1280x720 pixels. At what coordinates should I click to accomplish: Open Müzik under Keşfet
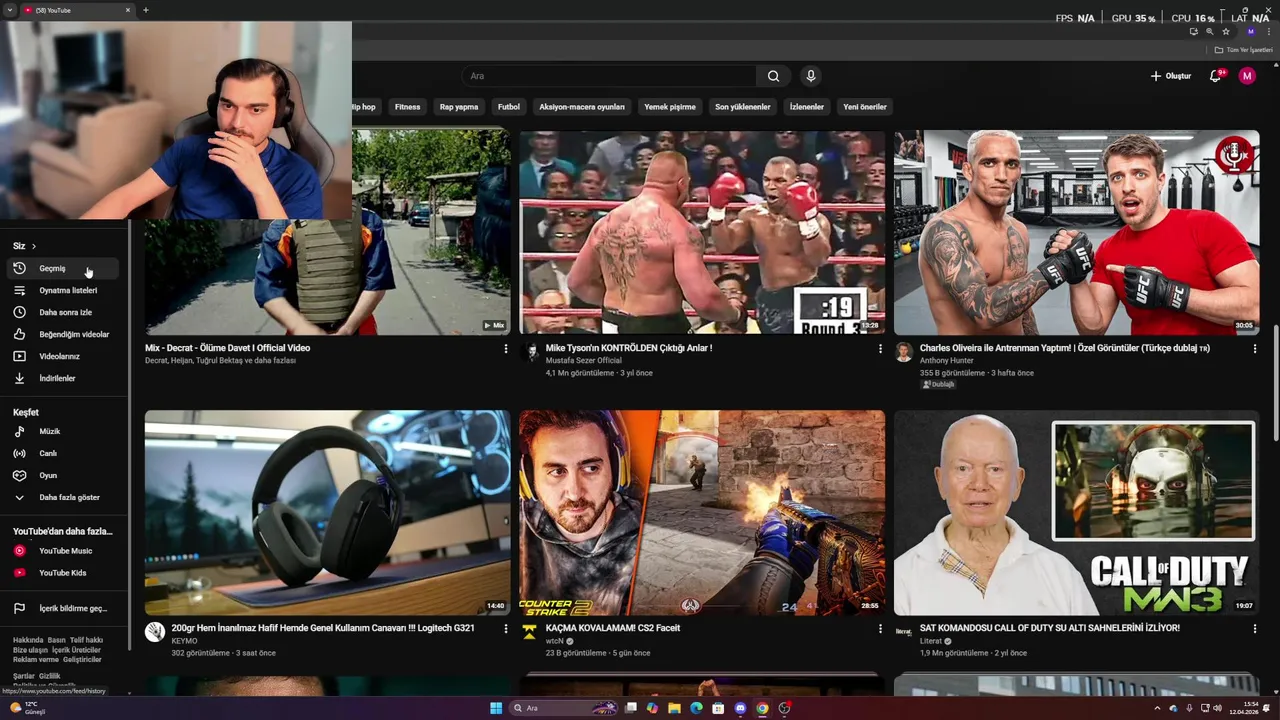[62, 431]
